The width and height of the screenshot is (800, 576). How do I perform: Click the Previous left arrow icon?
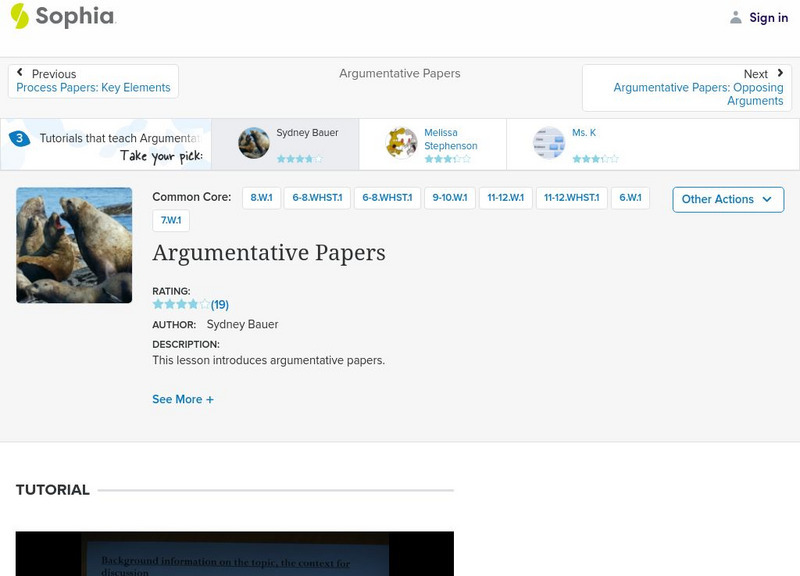point(20,72)
